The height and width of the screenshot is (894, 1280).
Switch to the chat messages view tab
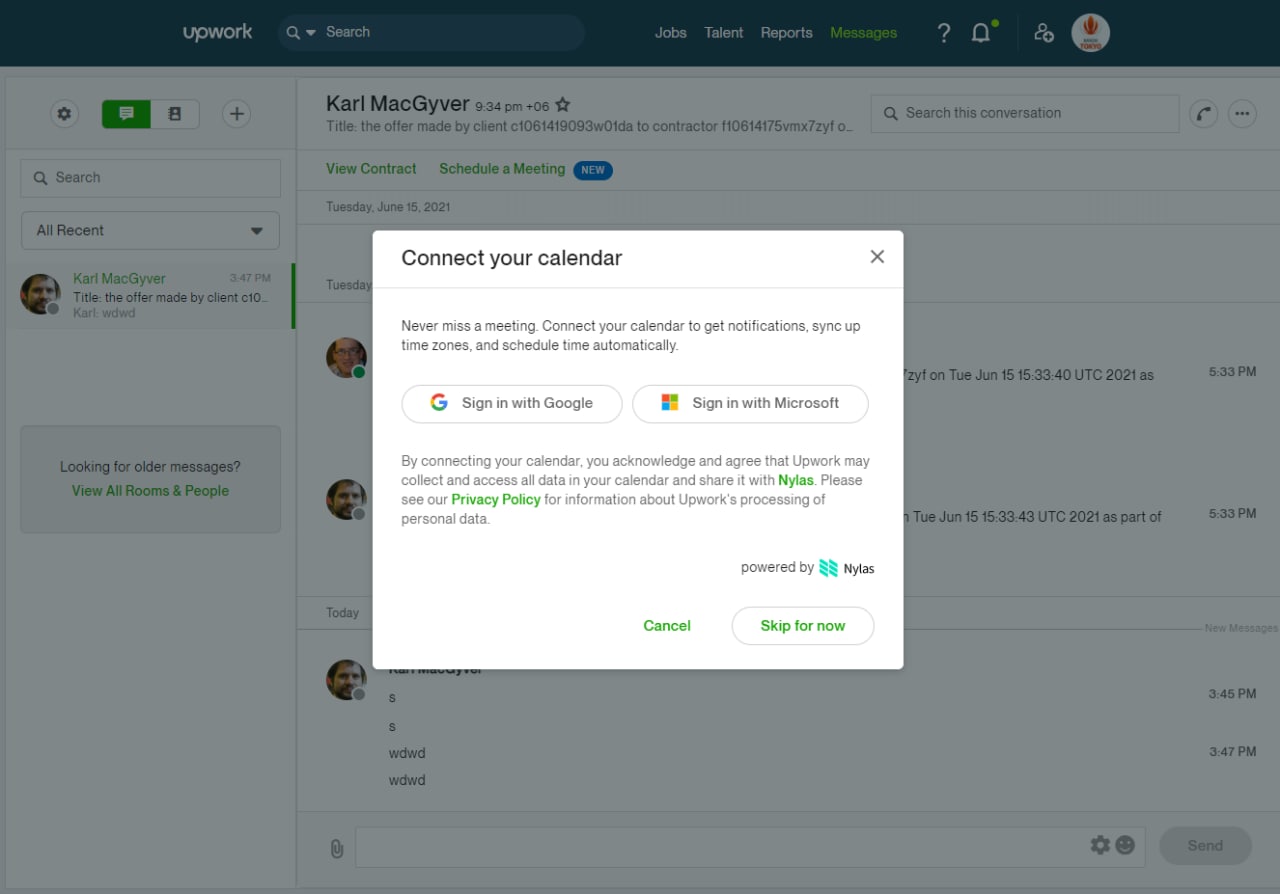coord(126,114)
